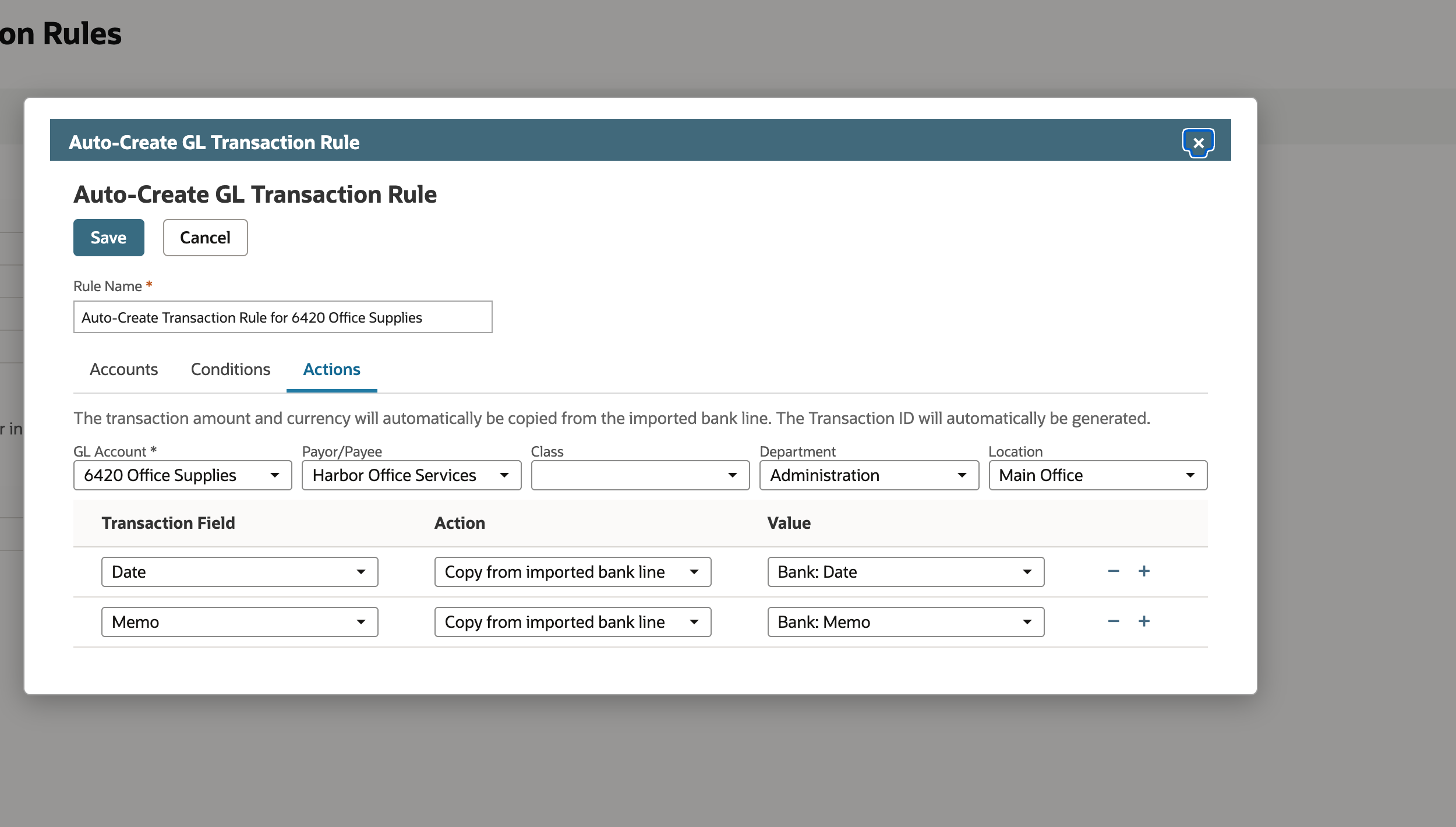Screen dimensions: 1456x827
Task: Click the Transaction Field column header
Action: click(x=168, y=523)
